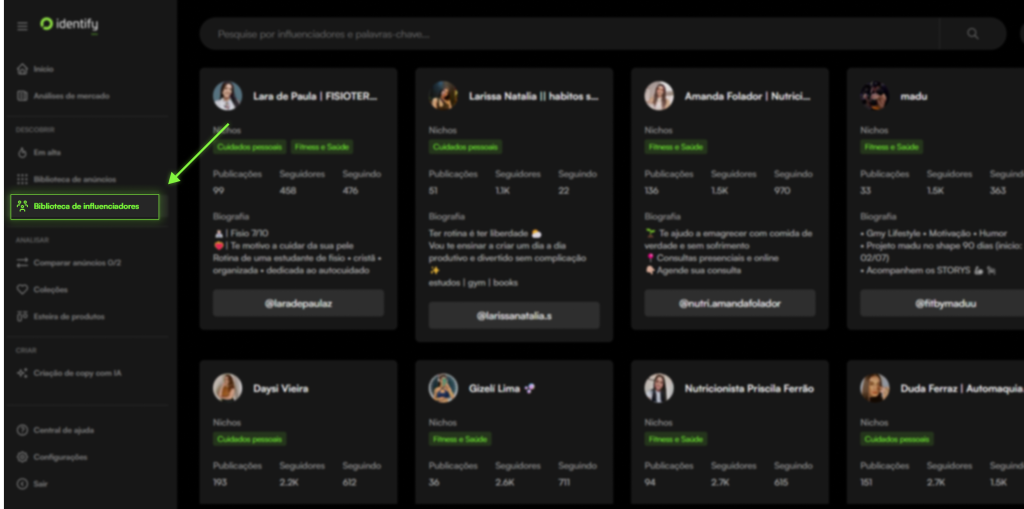Open the @laradepaulaz profile button

[298, 303]
